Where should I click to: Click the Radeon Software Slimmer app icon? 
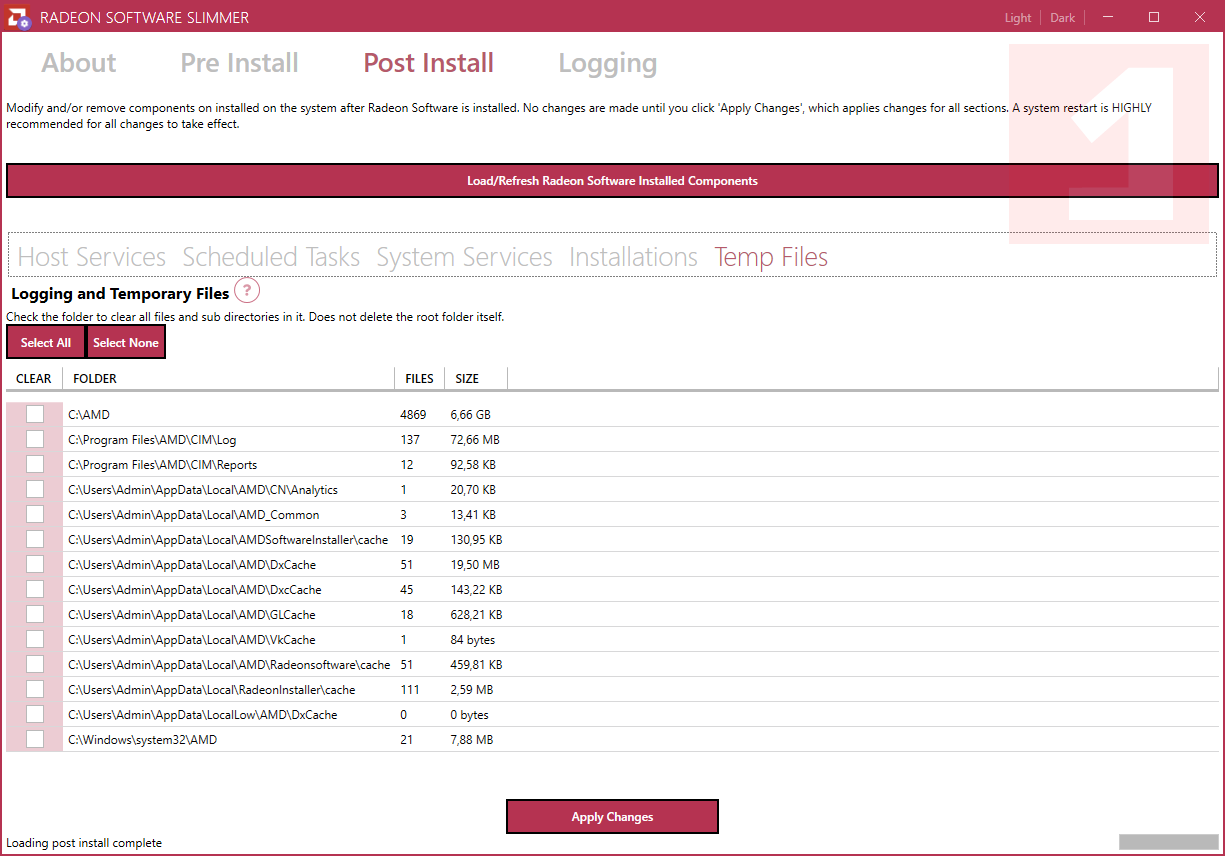coord(19,18)
